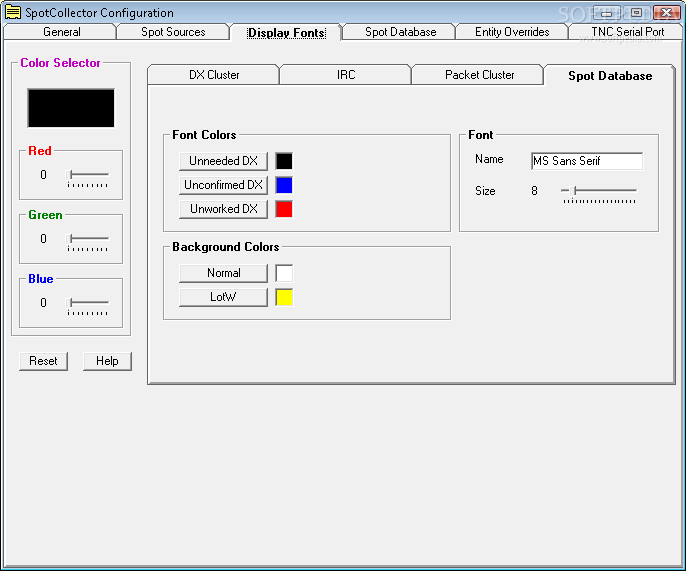Click the blue Unconfirmed DX color swatch
Image resolution: width=686 pixels, height=571 pixels.
[284, 185]
